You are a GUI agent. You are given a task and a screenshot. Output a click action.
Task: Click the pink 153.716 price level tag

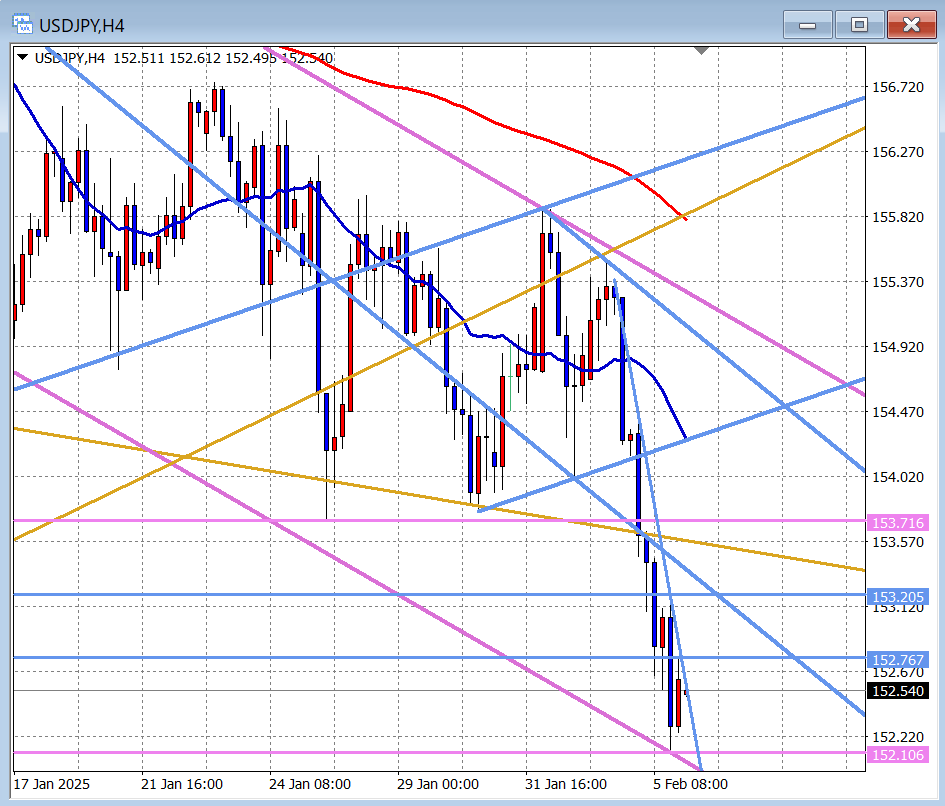(x=898, y=522)
